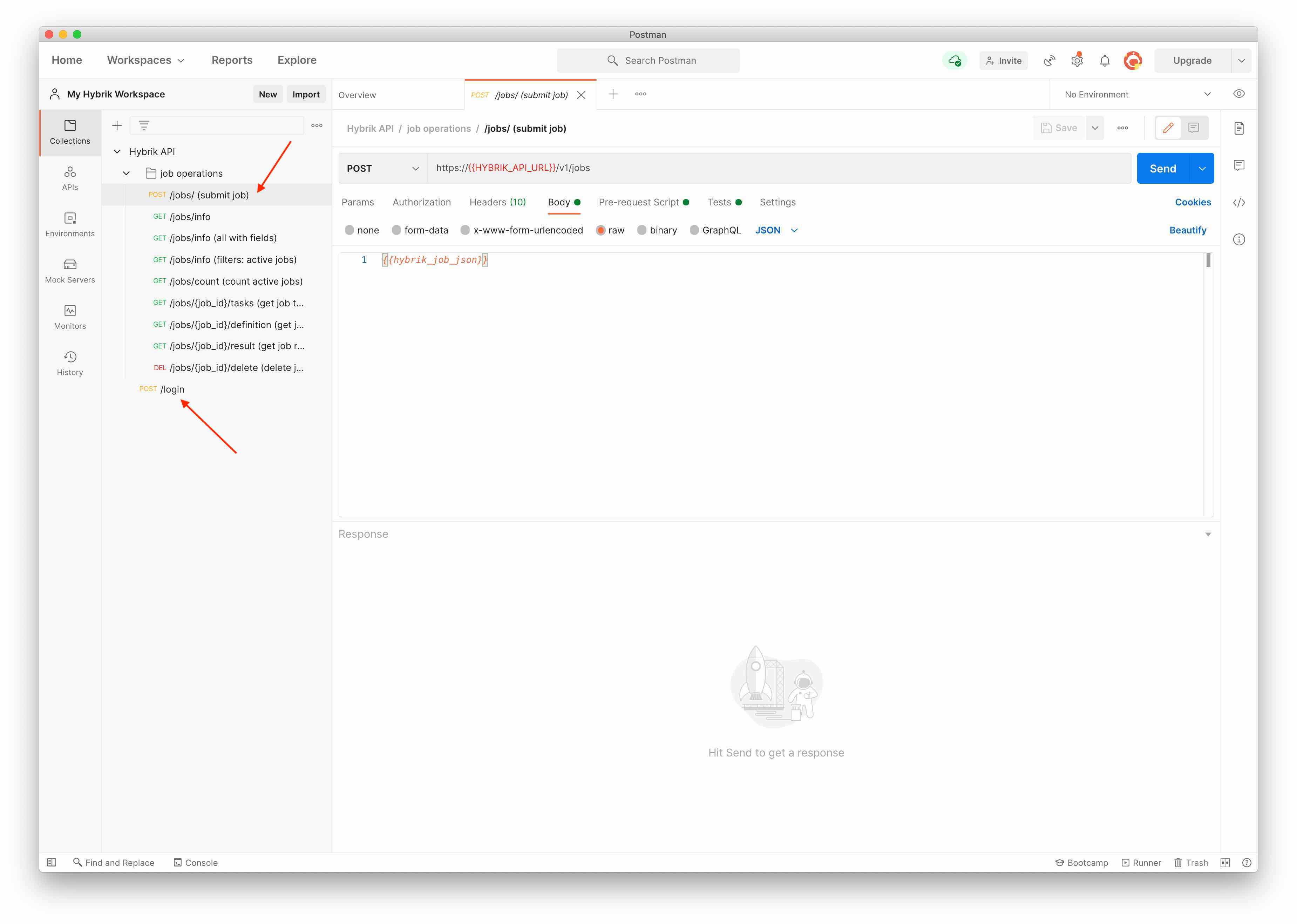Select the GraphQL body type
Image resolution: width=1297 pixels, height=924 pixels.
(x=694, y=230)
